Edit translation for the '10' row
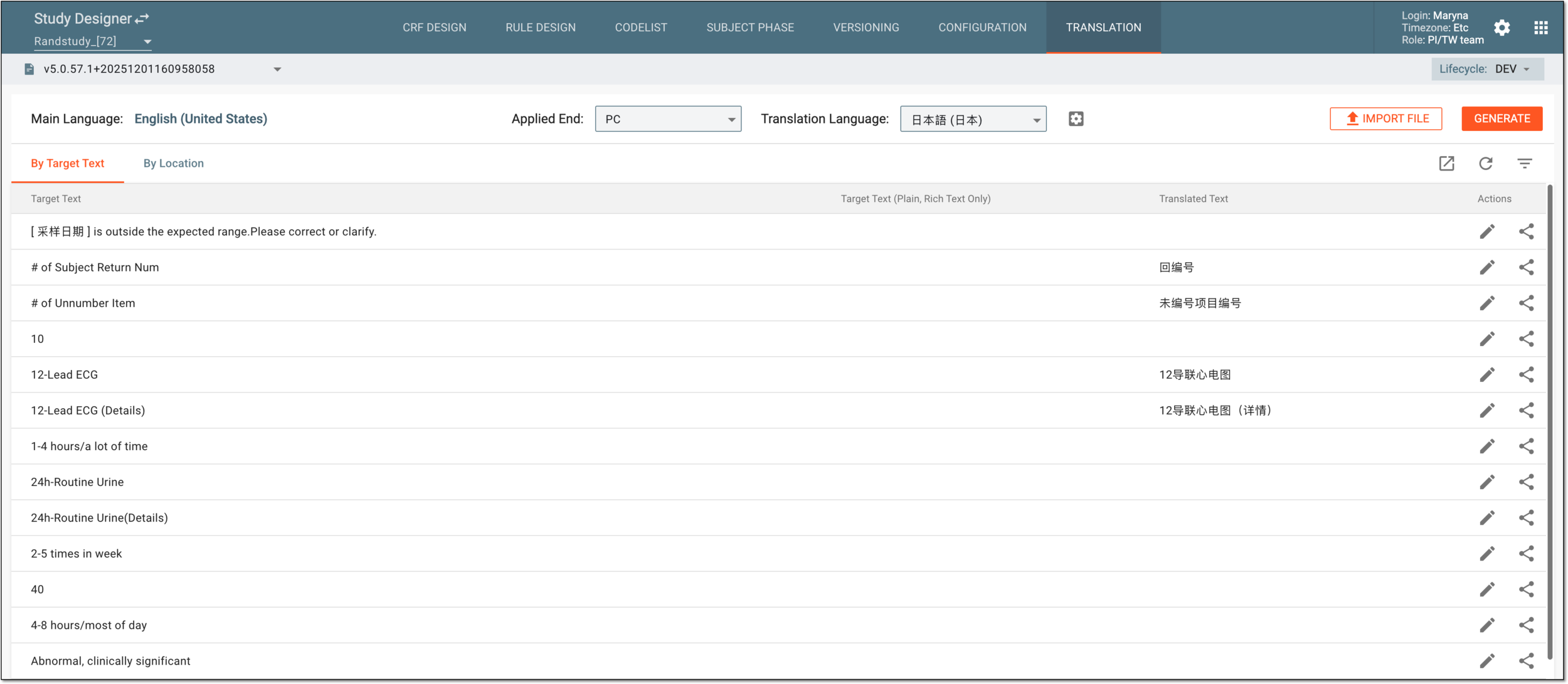 (x=1487, y=339)
